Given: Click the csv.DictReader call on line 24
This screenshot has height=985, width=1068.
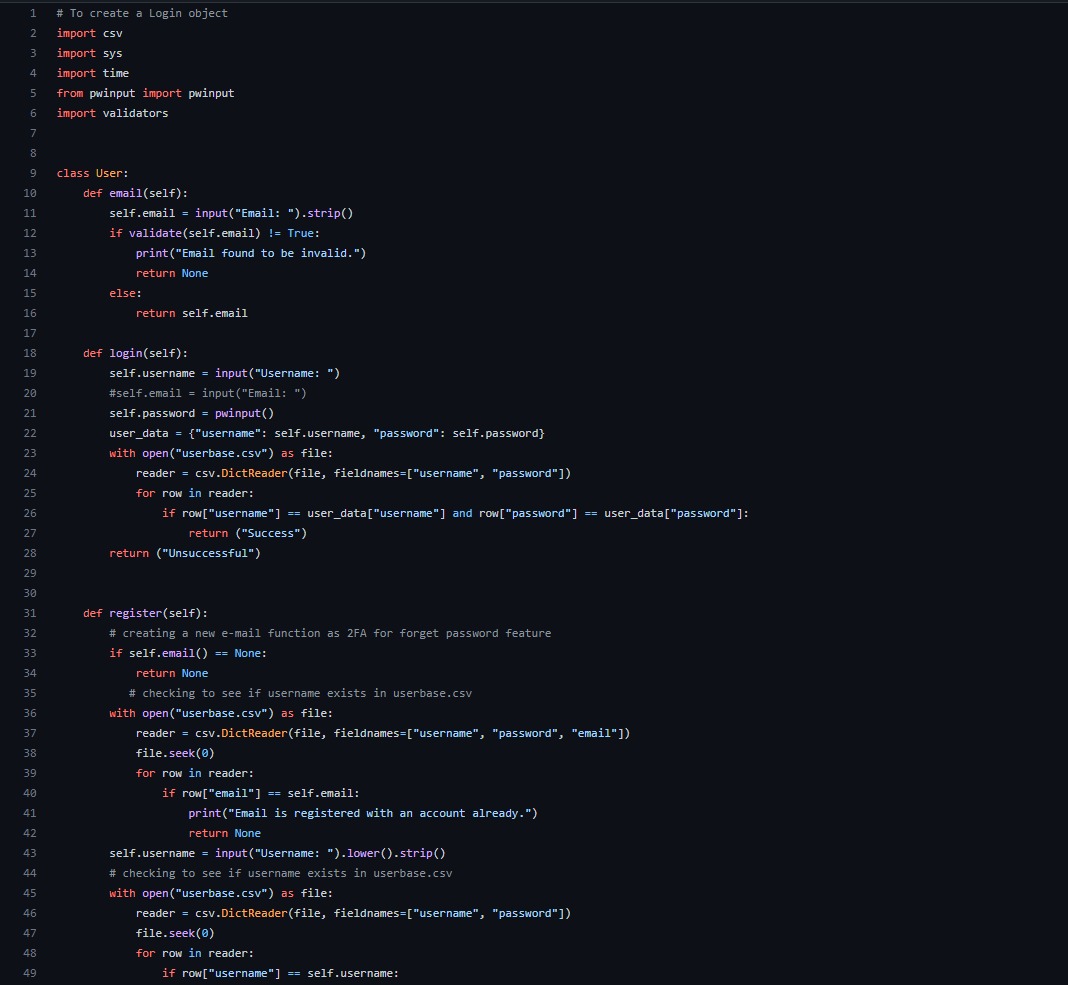Looking at the screenshot, I should (x=243, y=473).
